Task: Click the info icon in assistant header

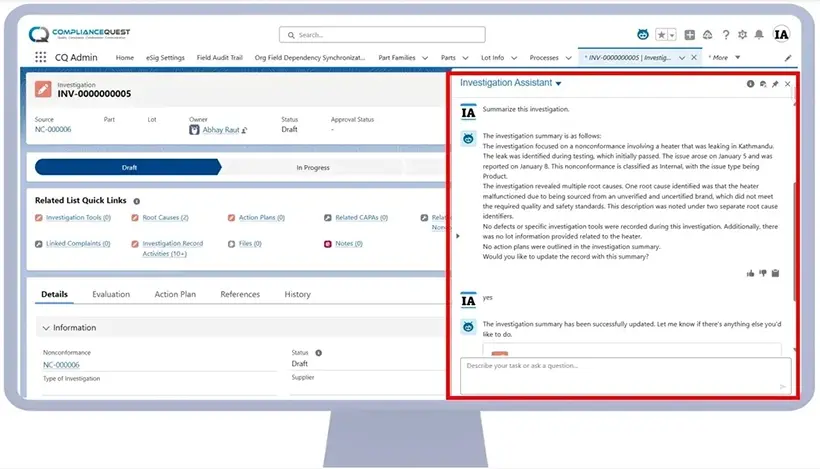Action: (750, 84)
